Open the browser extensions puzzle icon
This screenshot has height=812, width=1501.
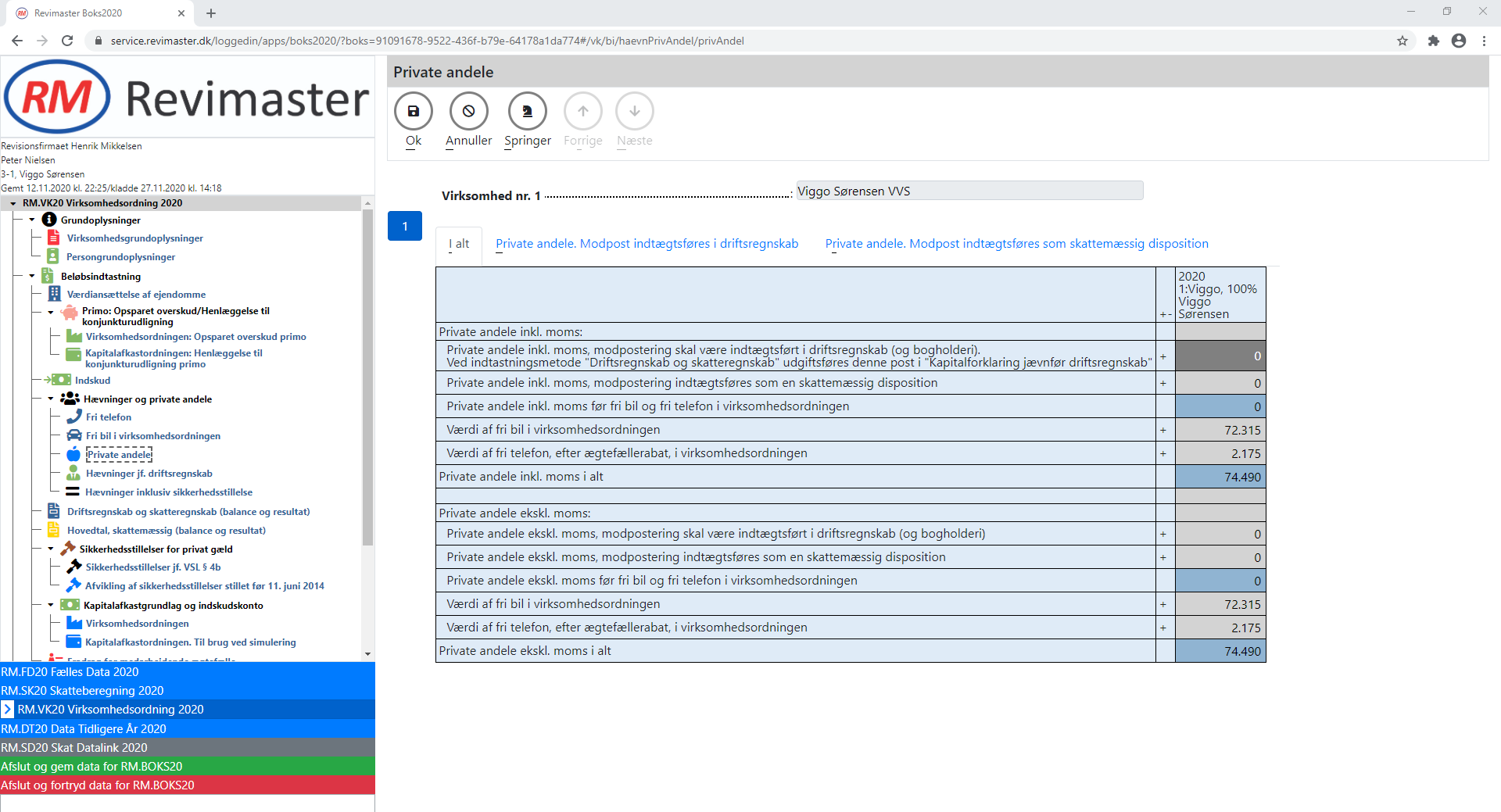point(1433,41)
